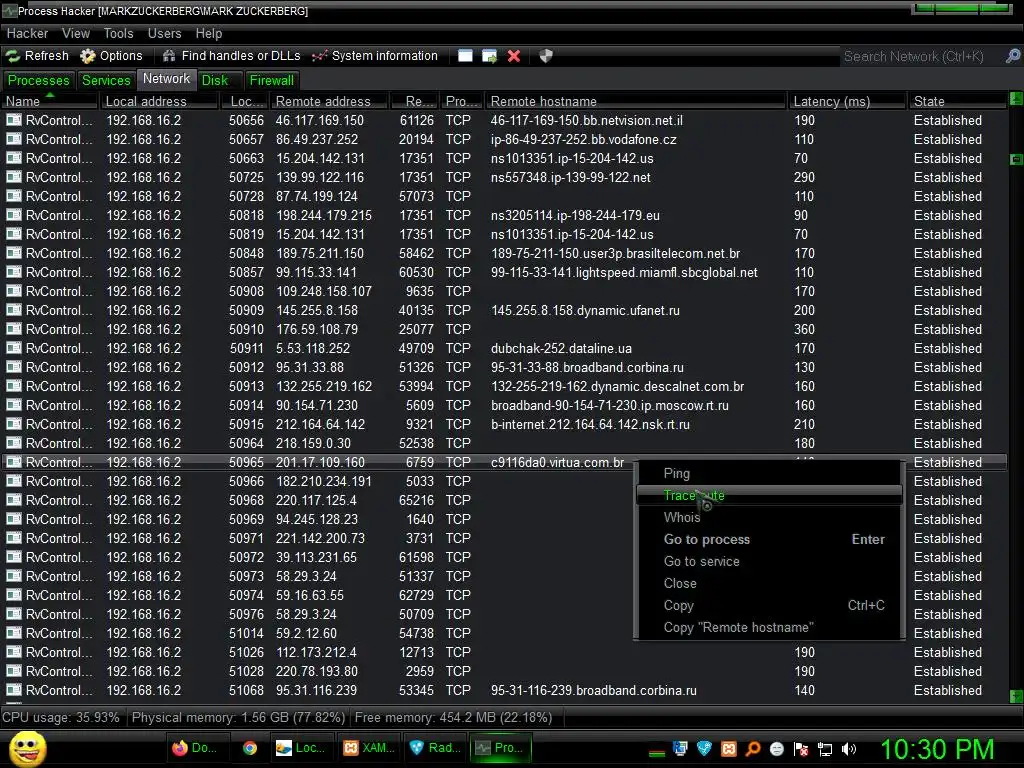This screenshot has width=1024, height=768.
Task: Click the XAMPP tray icon
Action: coord(729,749)
